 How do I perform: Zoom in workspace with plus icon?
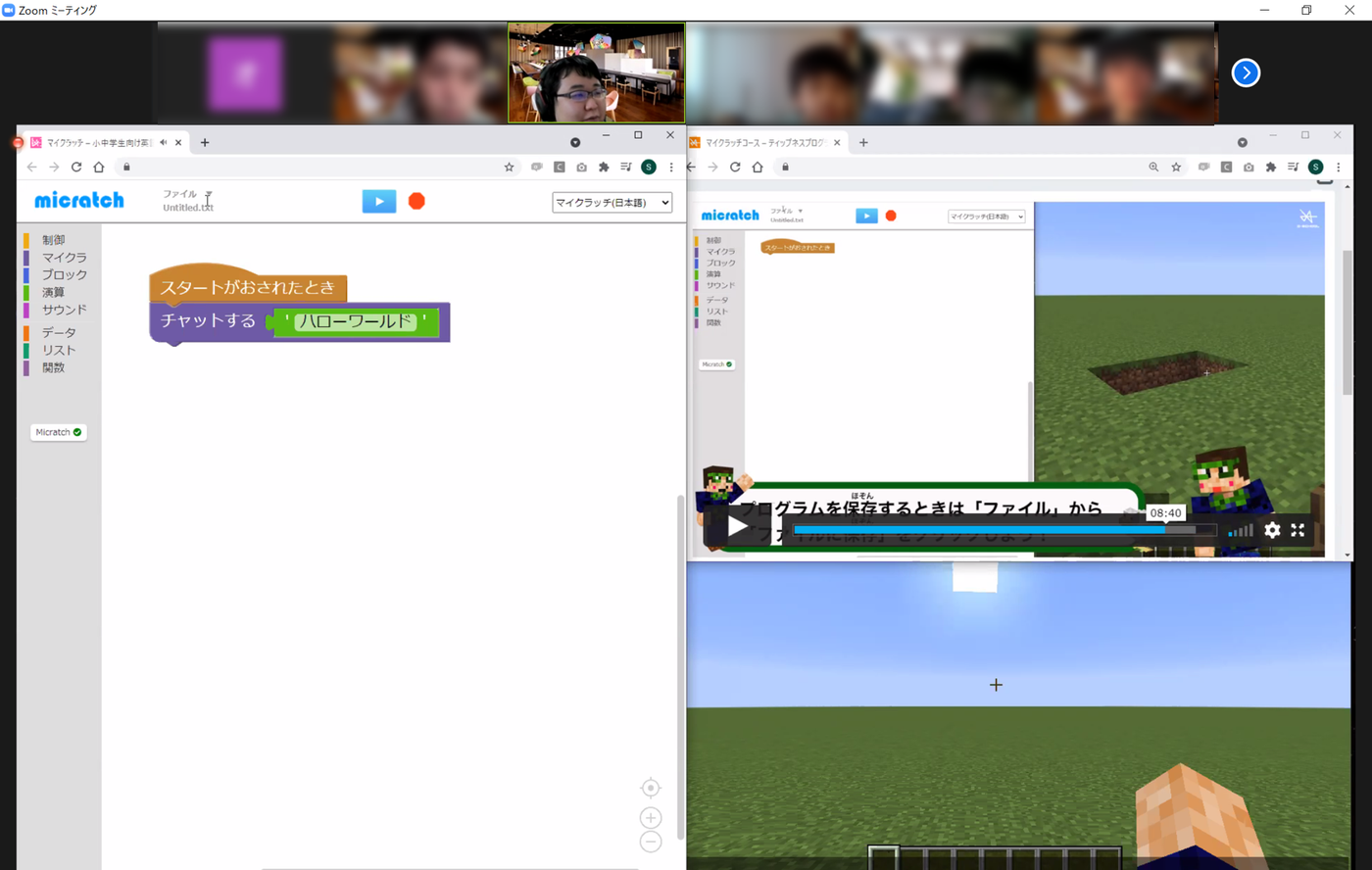[x=651, y=818]
